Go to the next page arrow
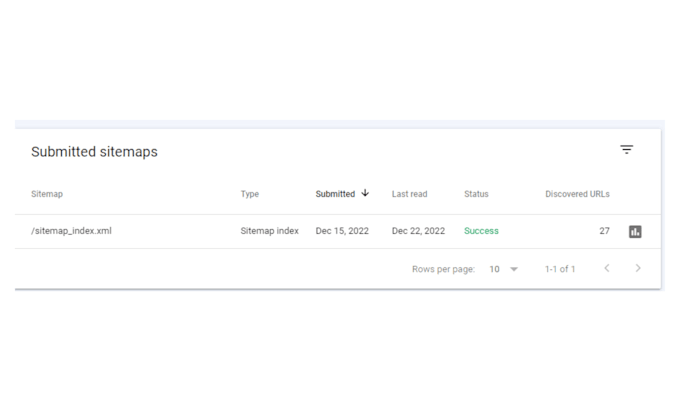The image size is (680, 411). pyautogui.click(x=638, y=268)
